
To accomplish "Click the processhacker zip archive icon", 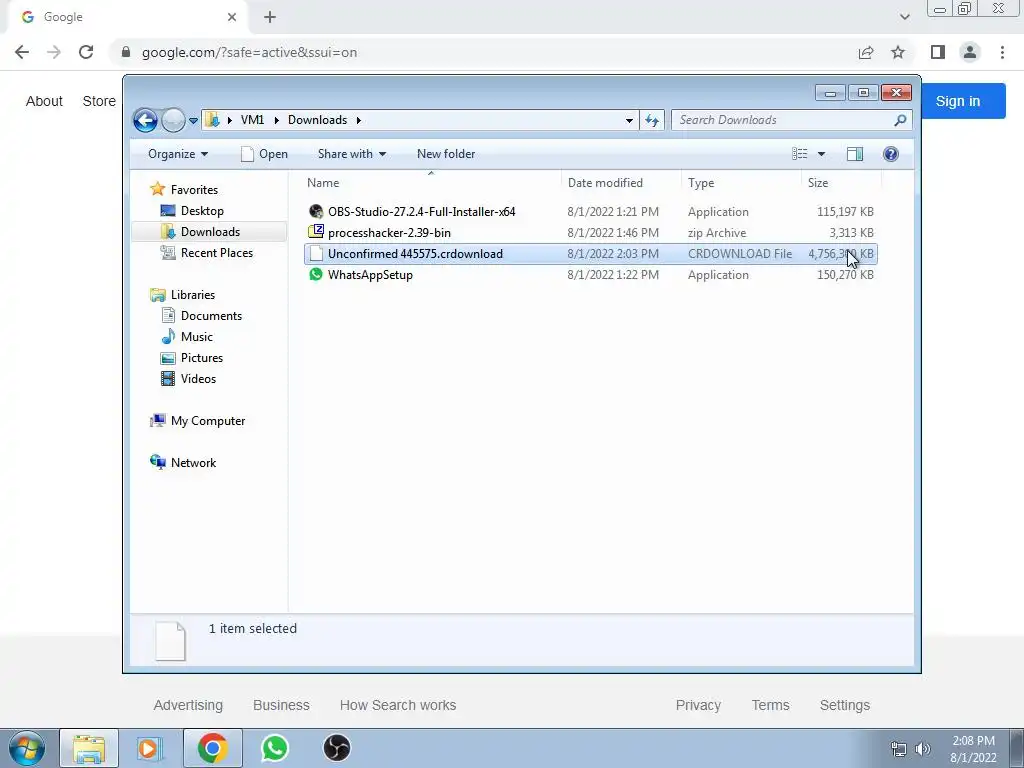I will point(316,231).
